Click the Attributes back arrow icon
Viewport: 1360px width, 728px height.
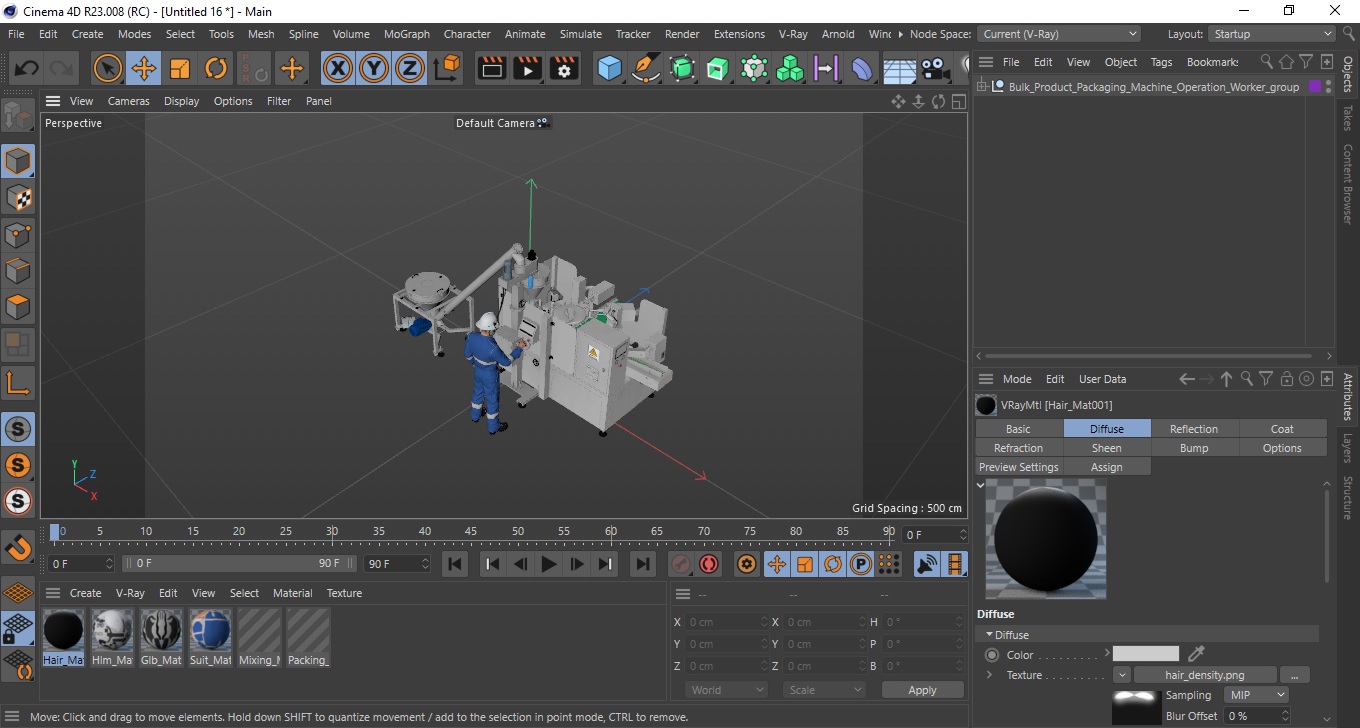(1187, 379)
